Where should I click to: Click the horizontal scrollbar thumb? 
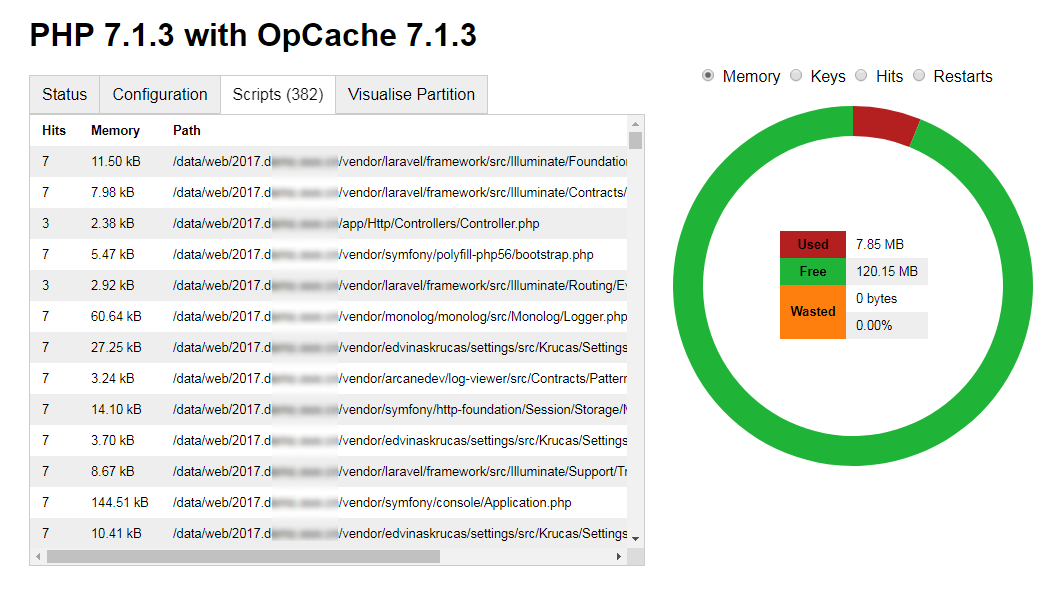pyautogui.click(x=243, y=556)
